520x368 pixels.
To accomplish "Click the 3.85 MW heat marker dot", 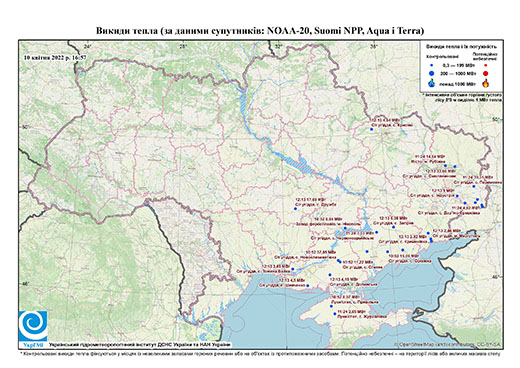I will [293, 269].
